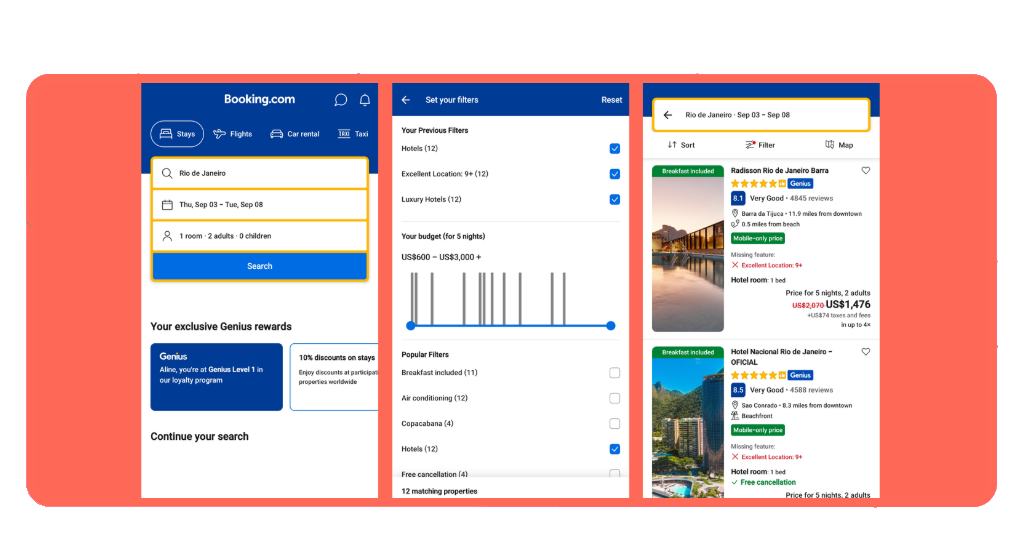
Task: Check Copacabana (4) filter
Action: [x=615, y=424]
